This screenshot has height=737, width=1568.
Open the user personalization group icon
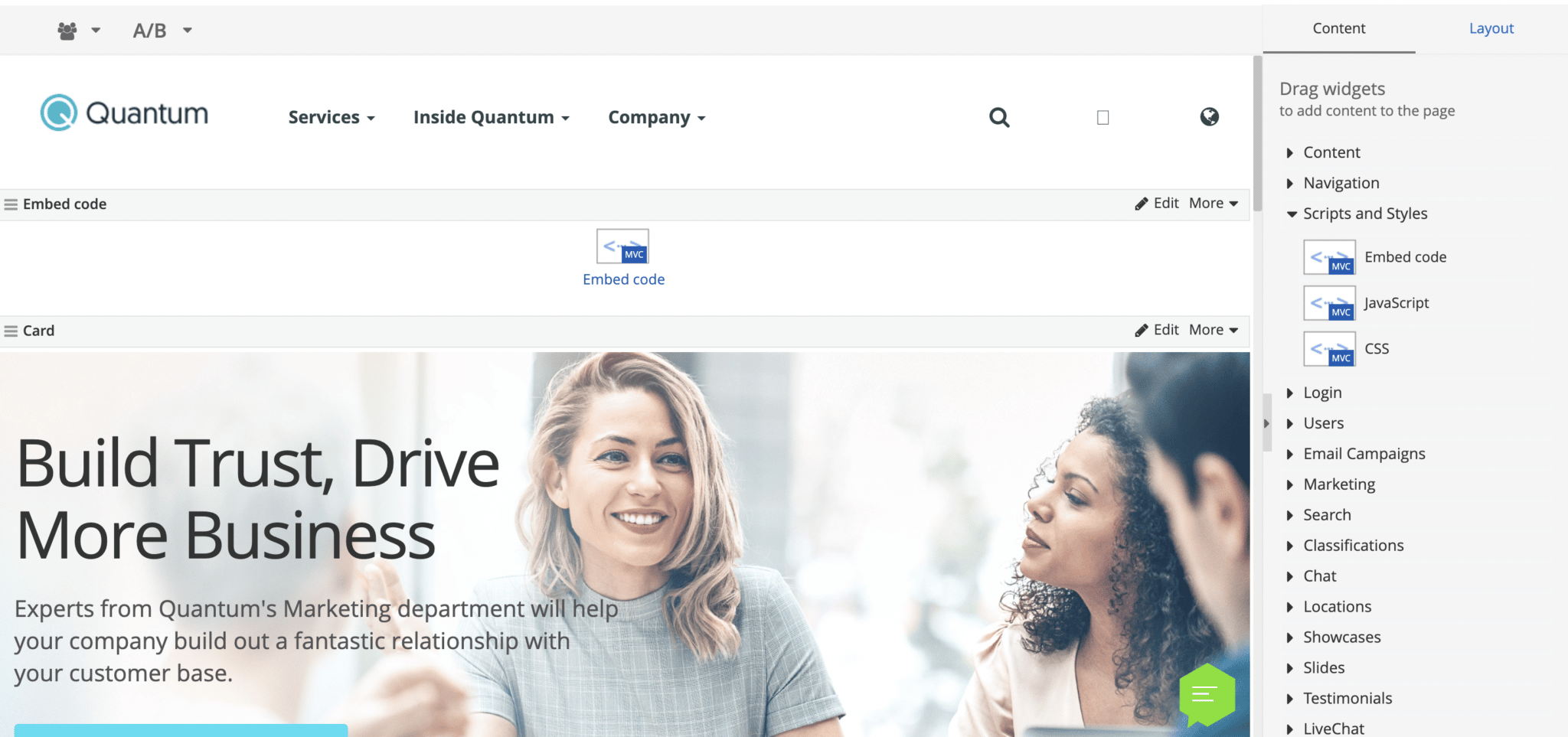[x=69, y=31]
